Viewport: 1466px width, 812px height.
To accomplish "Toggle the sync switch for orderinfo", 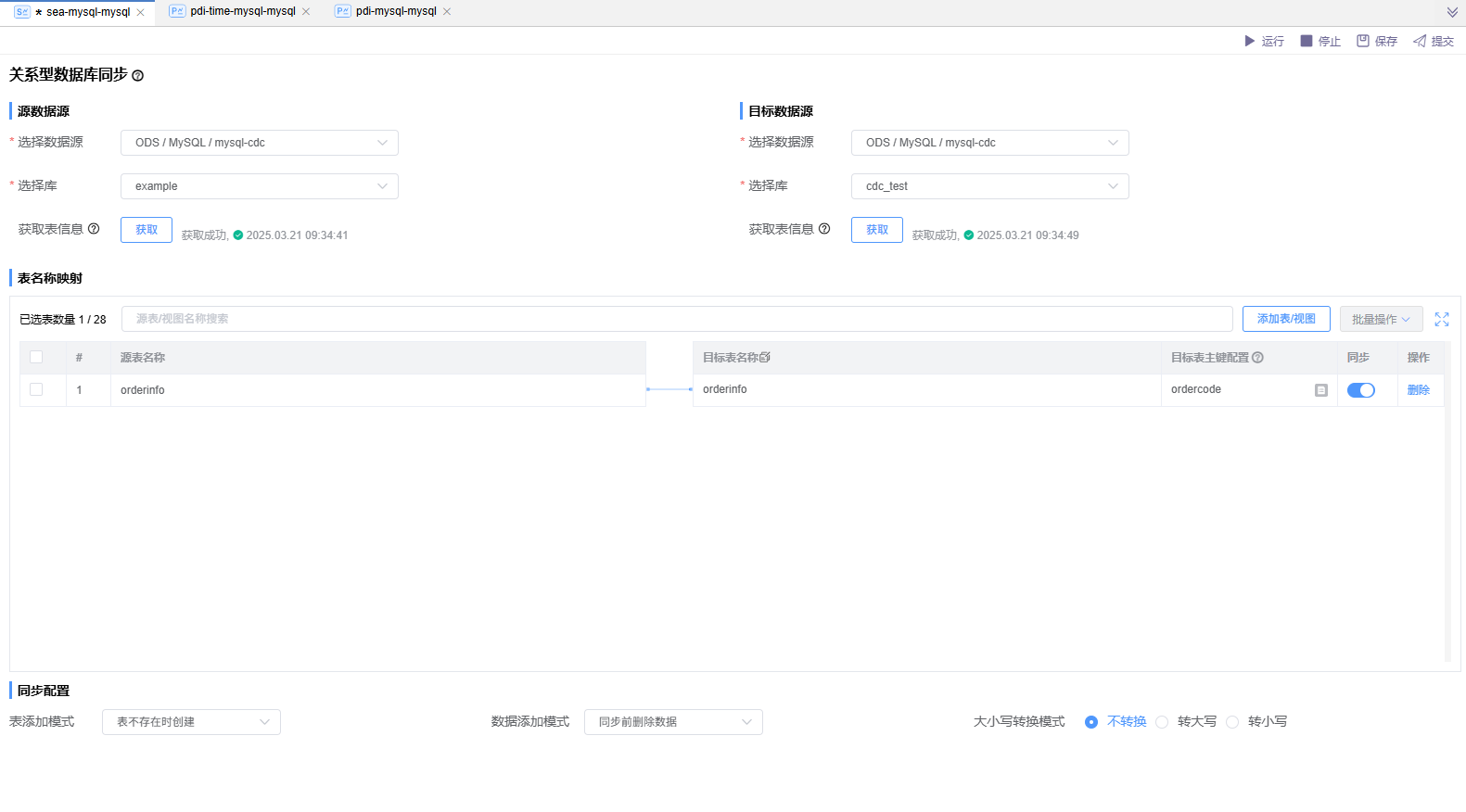I will point(1360,390).
